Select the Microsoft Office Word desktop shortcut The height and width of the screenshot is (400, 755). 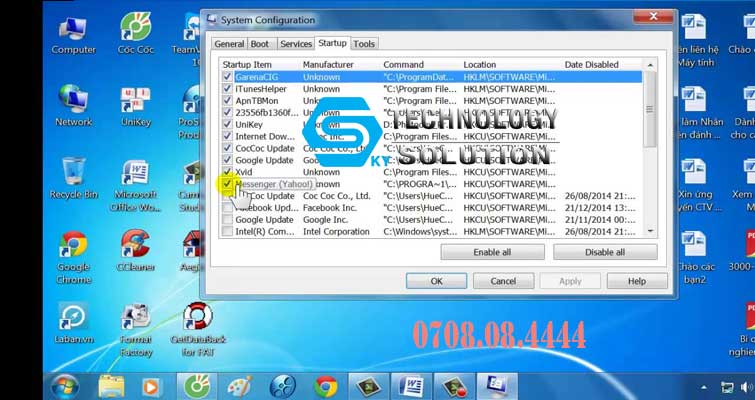click(135, 186)
